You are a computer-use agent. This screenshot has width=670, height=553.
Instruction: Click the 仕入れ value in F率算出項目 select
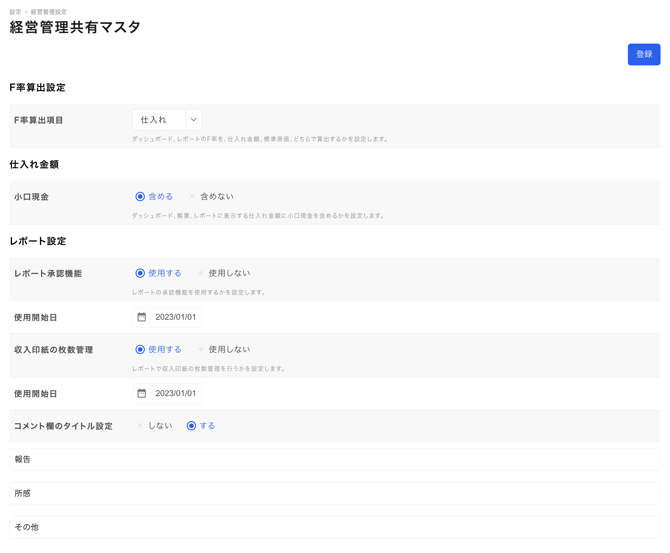pos(158,120)
